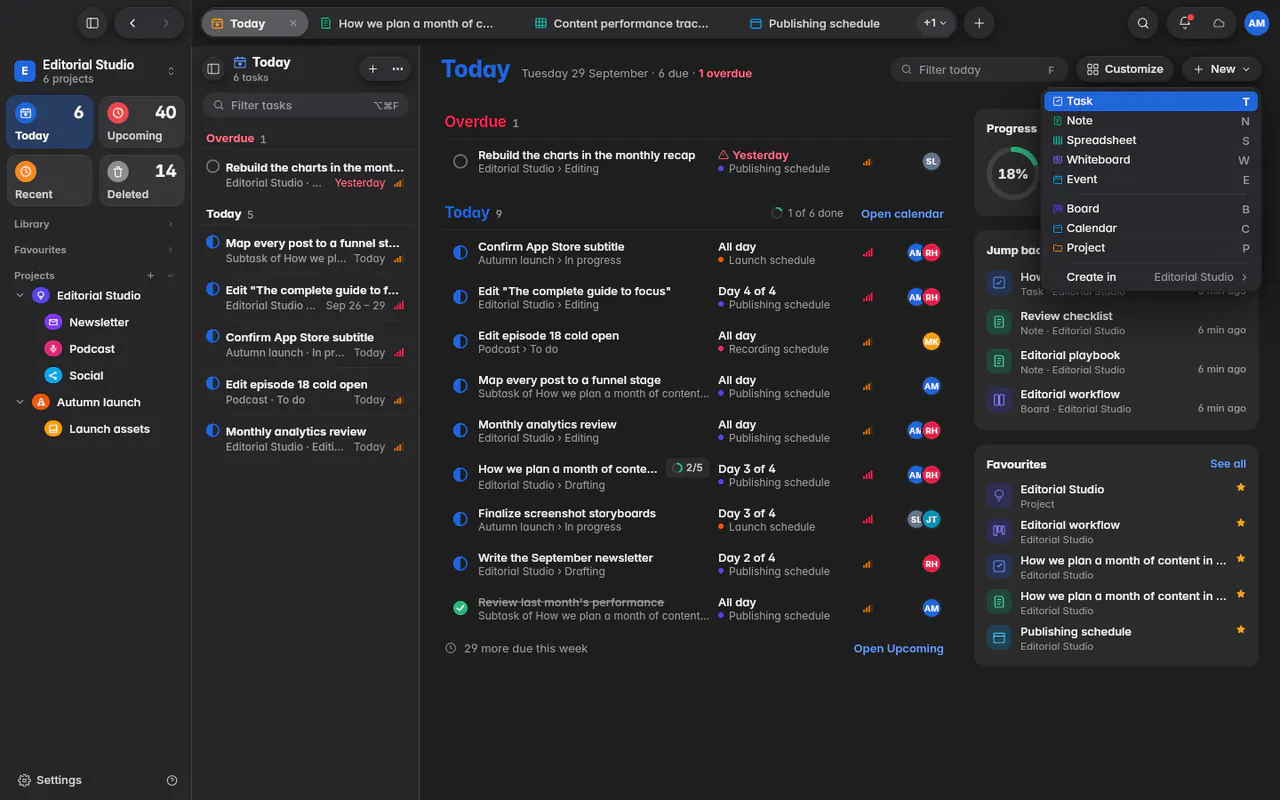
Task: Unfavourite Publishing schedule star
Action: pyautogui.click(x=1241, y=630)
